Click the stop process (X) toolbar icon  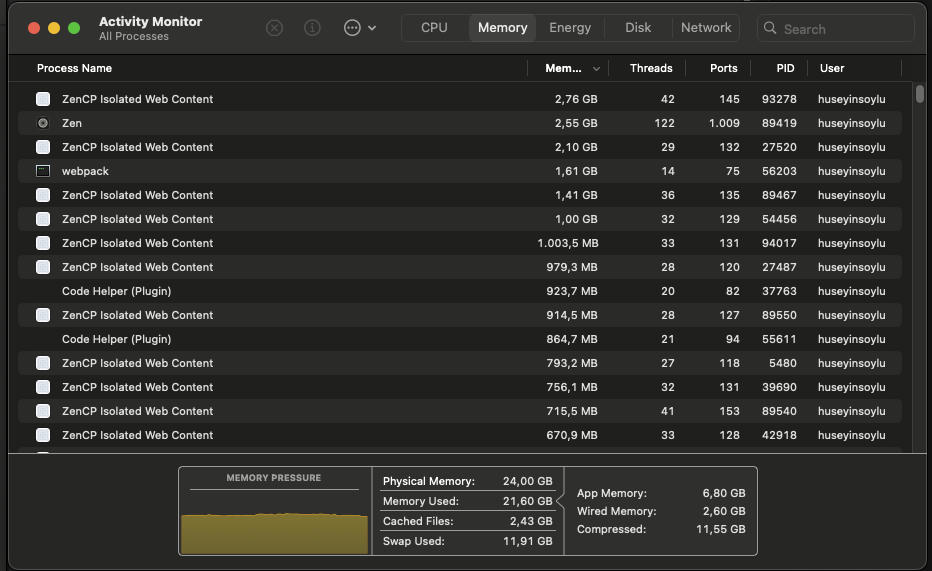pos(274,28)
